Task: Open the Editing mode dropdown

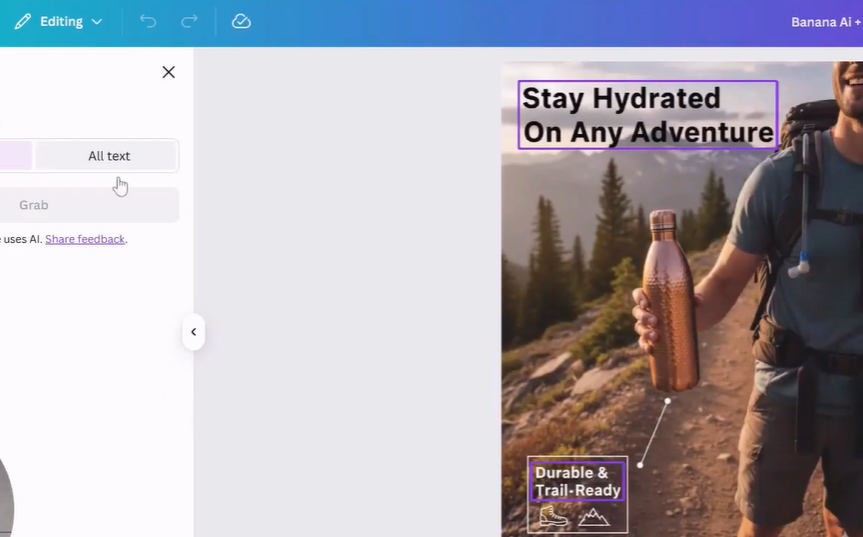Action: (x=59, y=21)
